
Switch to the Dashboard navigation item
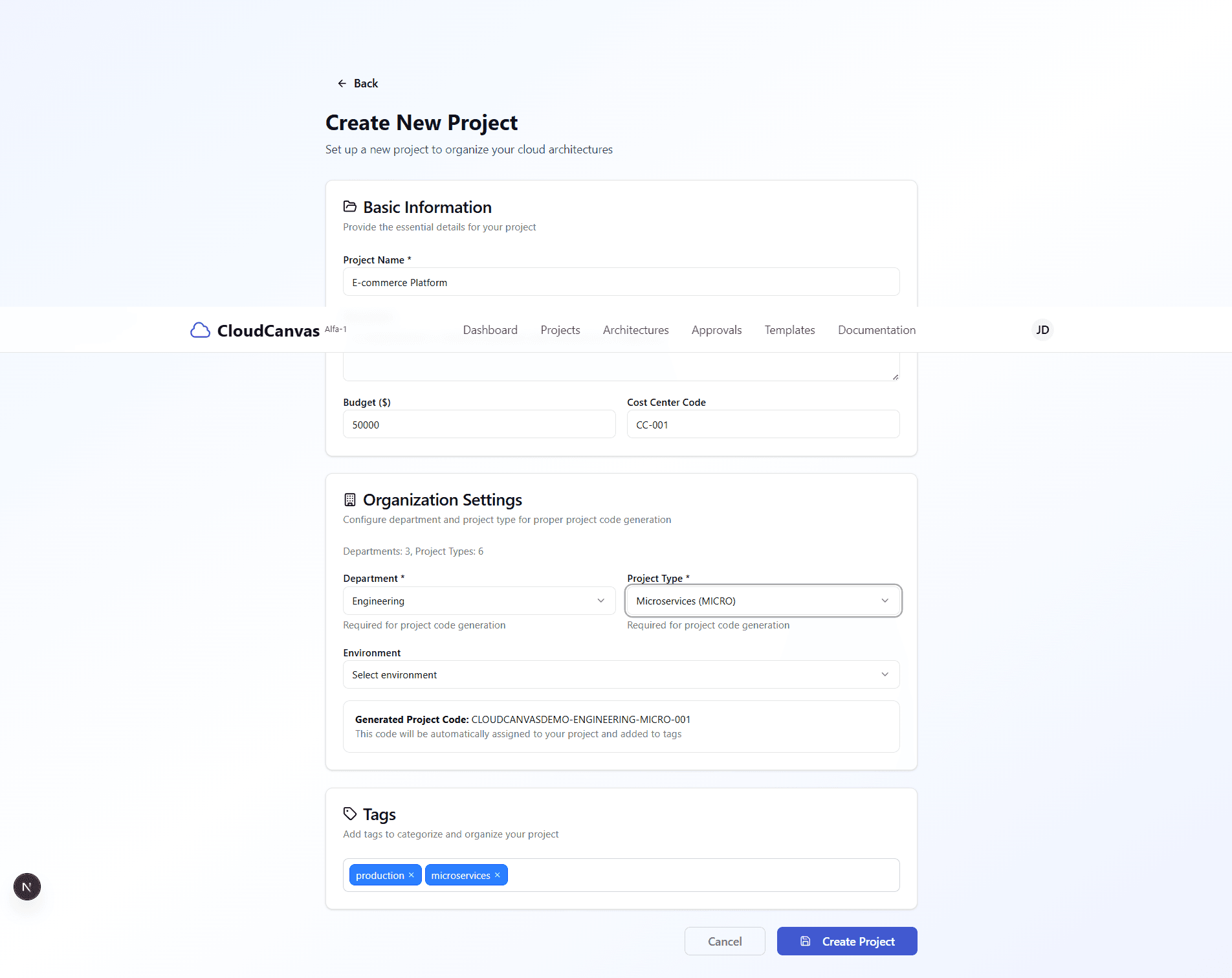pos(490,329)
